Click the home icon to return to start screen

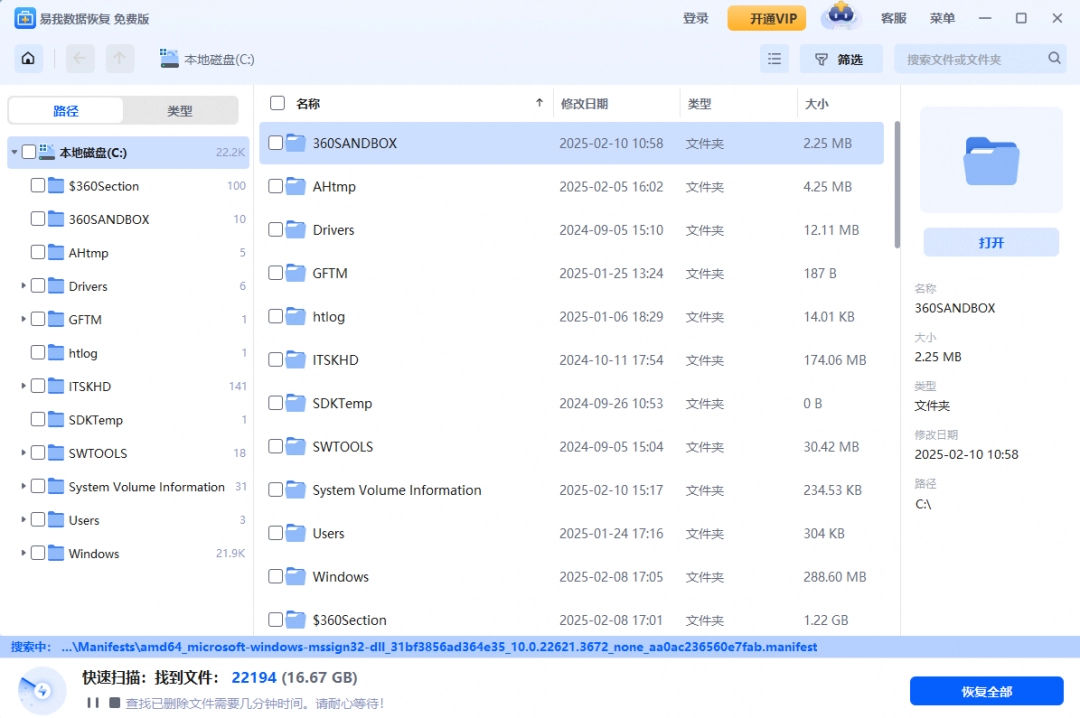pos(27,58)
